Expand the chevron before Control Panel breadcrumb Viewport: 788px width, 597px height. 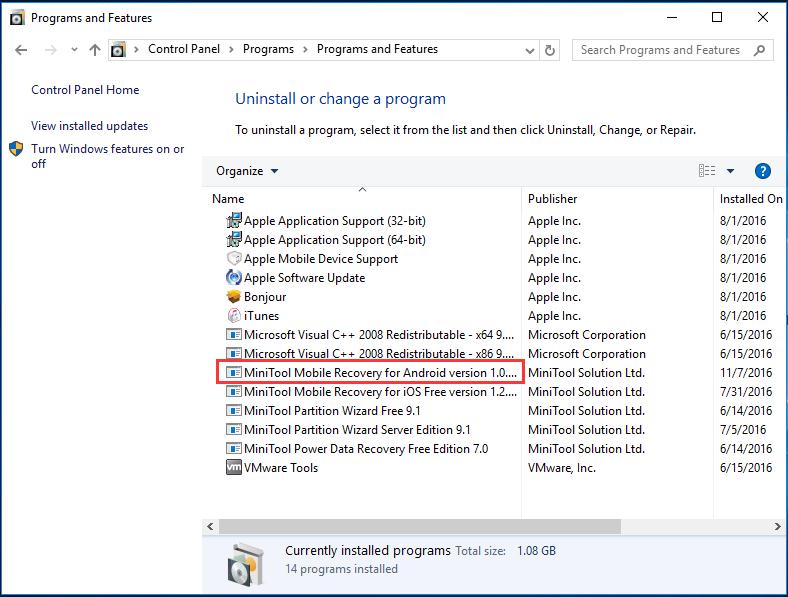pyautogui.click(x=136, y=49)
